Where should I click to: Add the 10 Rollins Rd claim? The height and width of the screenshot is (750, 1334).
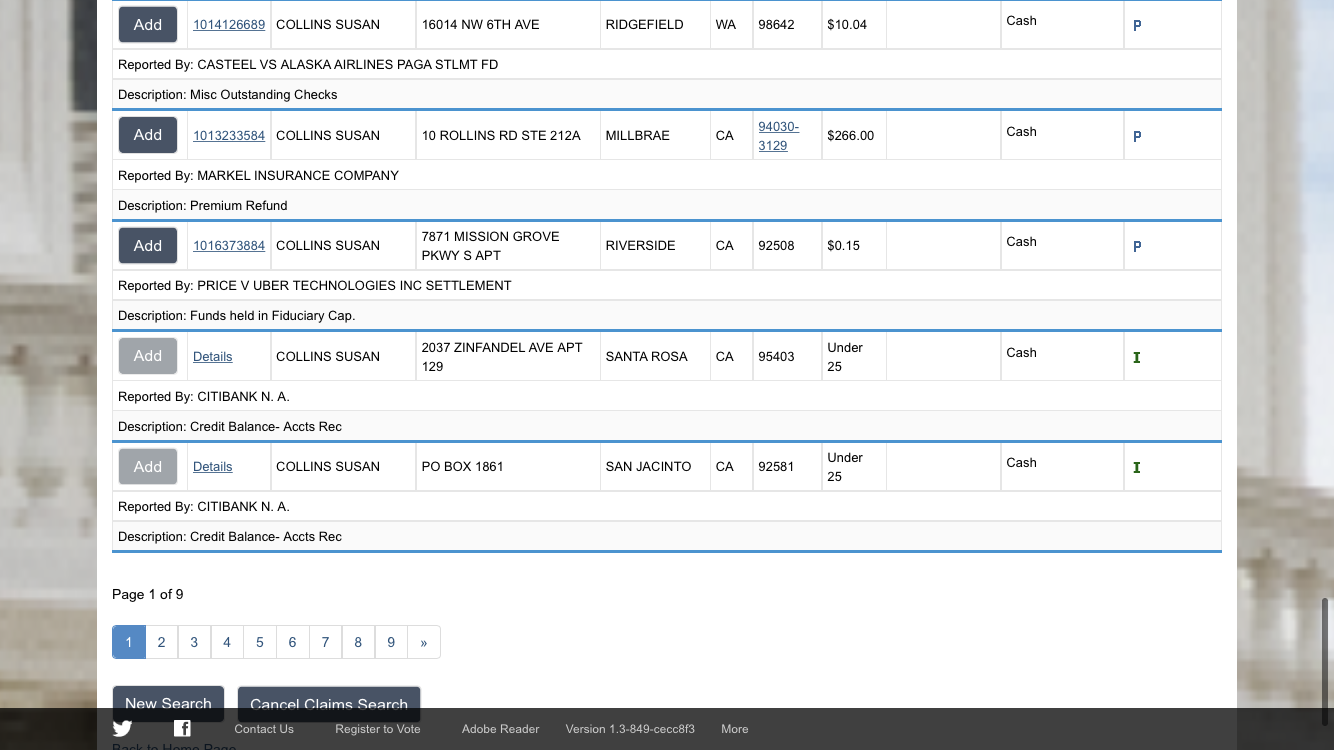[x=148, y=135]
